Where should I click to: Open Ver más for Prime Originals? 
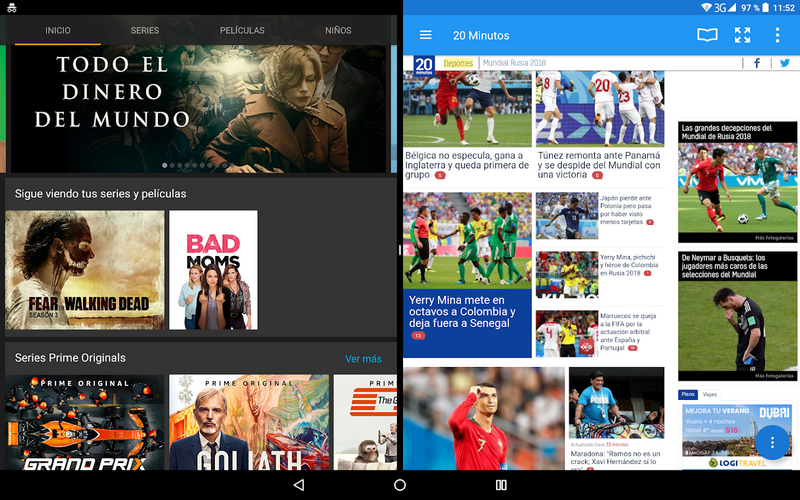363,359
